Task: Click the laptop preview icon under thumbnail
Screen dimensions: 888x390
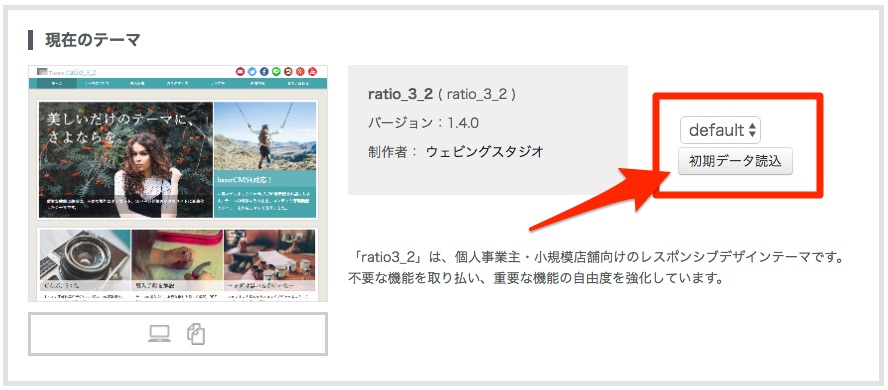Action: coord(160,334)
